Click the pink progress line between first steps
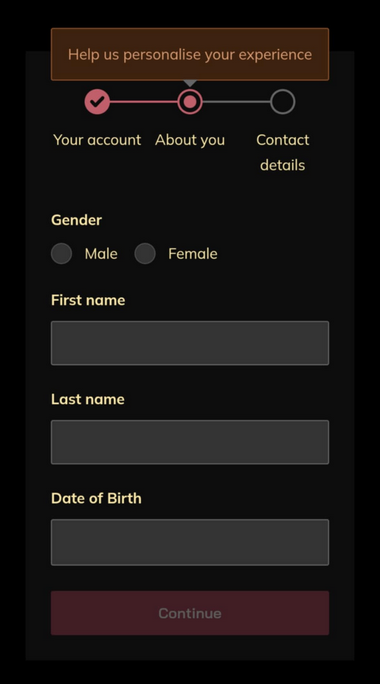Image resolution: width=380 pixels, height=684 pixels. [x=144, y=102]
